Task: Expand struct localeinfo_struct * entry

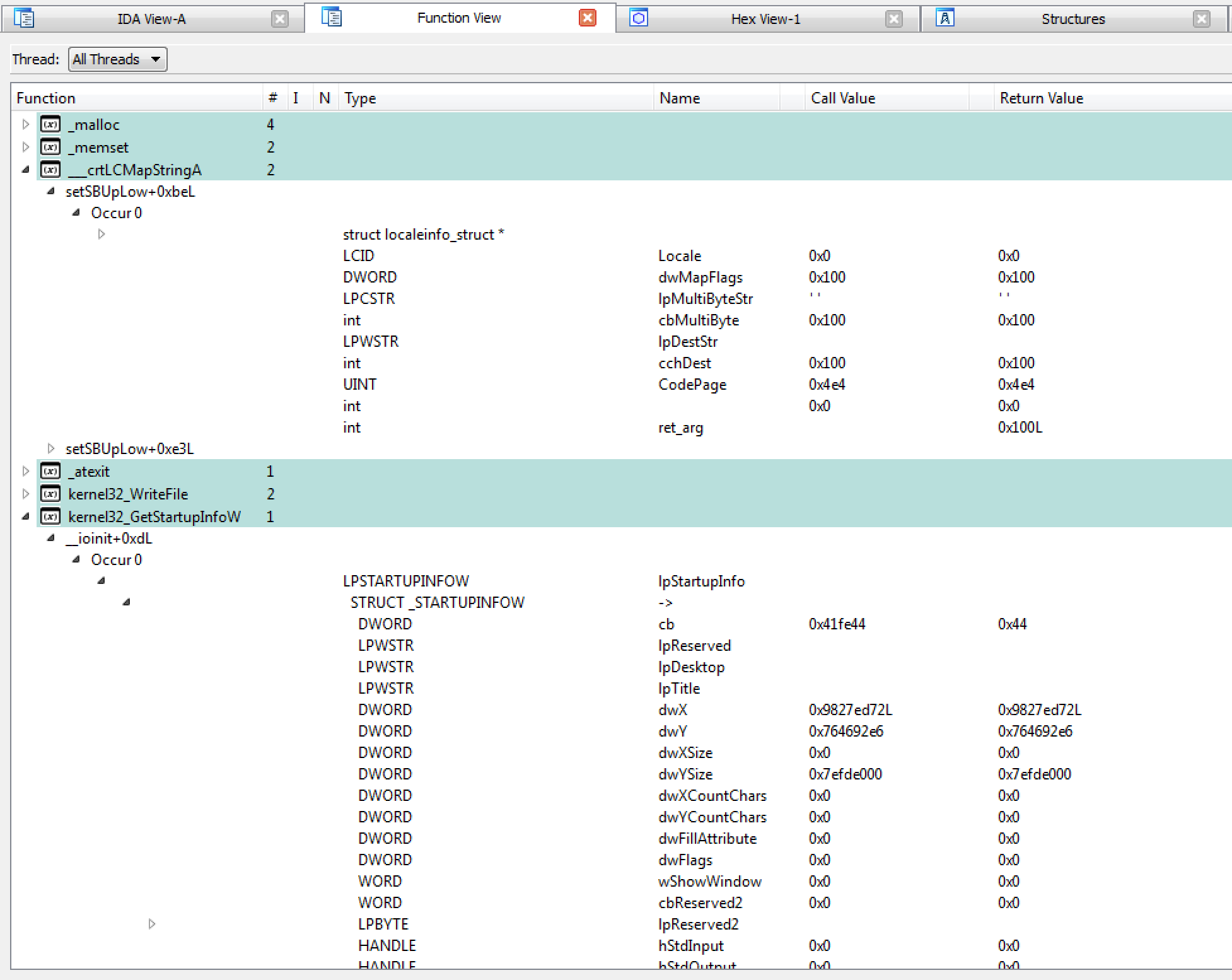Action: point(101,234)
